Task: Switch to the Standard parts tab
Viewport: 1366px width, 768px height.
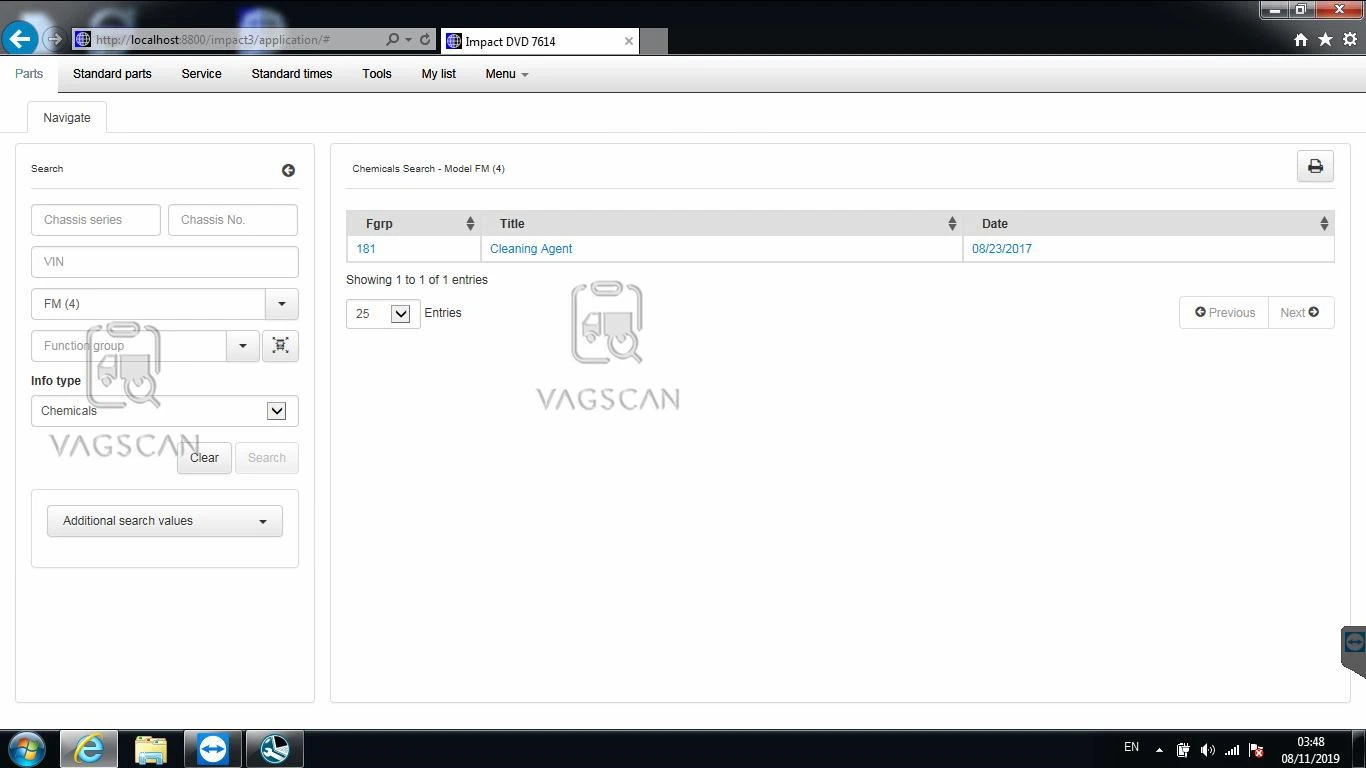Action: coord(112,74)
